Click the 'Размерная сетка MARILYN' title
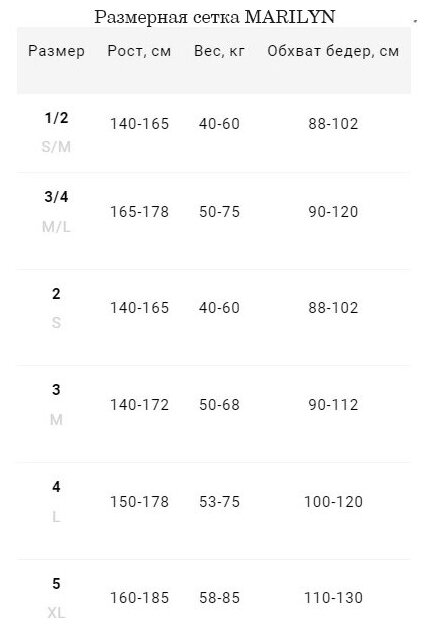The image size is (428, 630). click(215, 16)
